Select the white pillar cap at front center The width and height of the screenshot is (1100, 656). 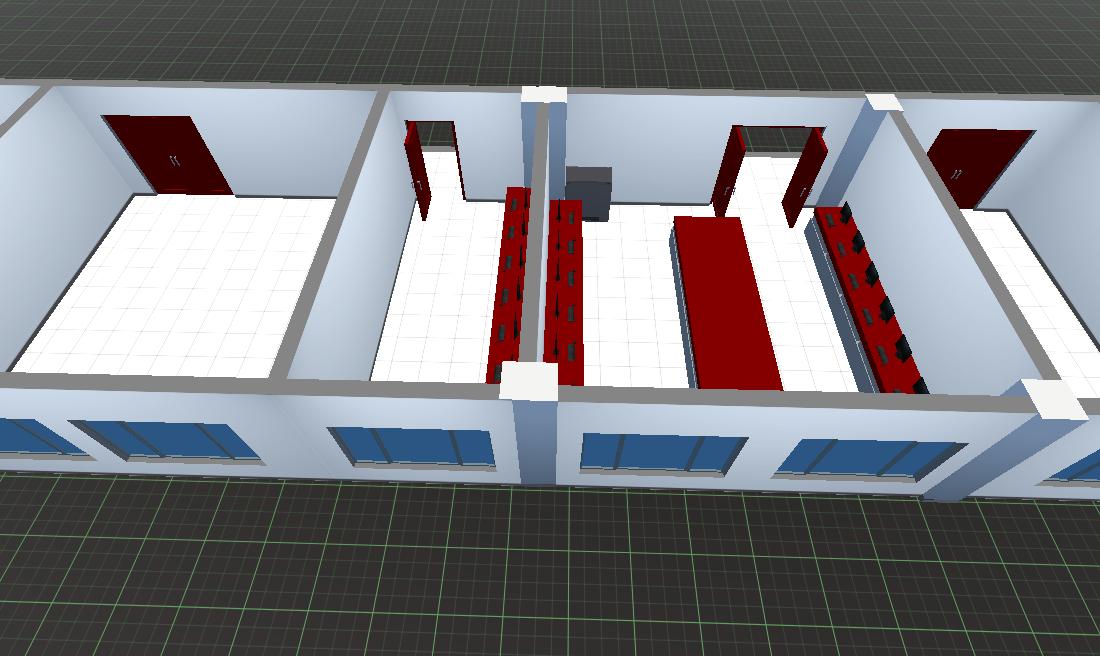[527, 381]
